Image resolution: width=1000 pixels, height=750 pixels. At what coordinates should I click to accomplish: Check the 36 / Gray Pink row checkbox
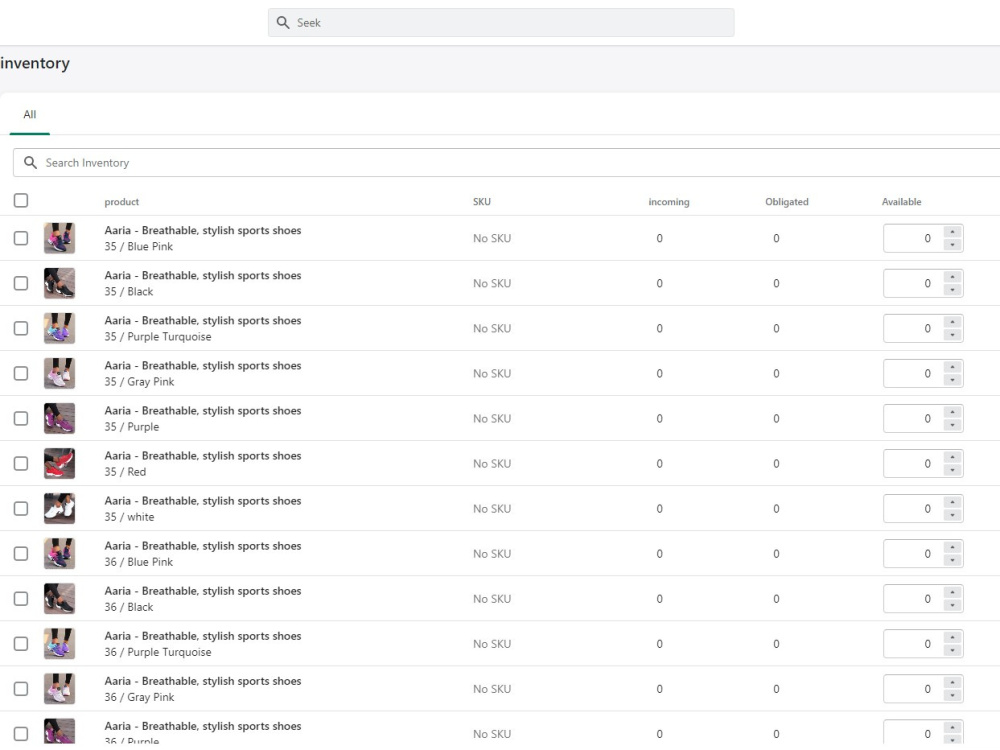coord(21,689)
